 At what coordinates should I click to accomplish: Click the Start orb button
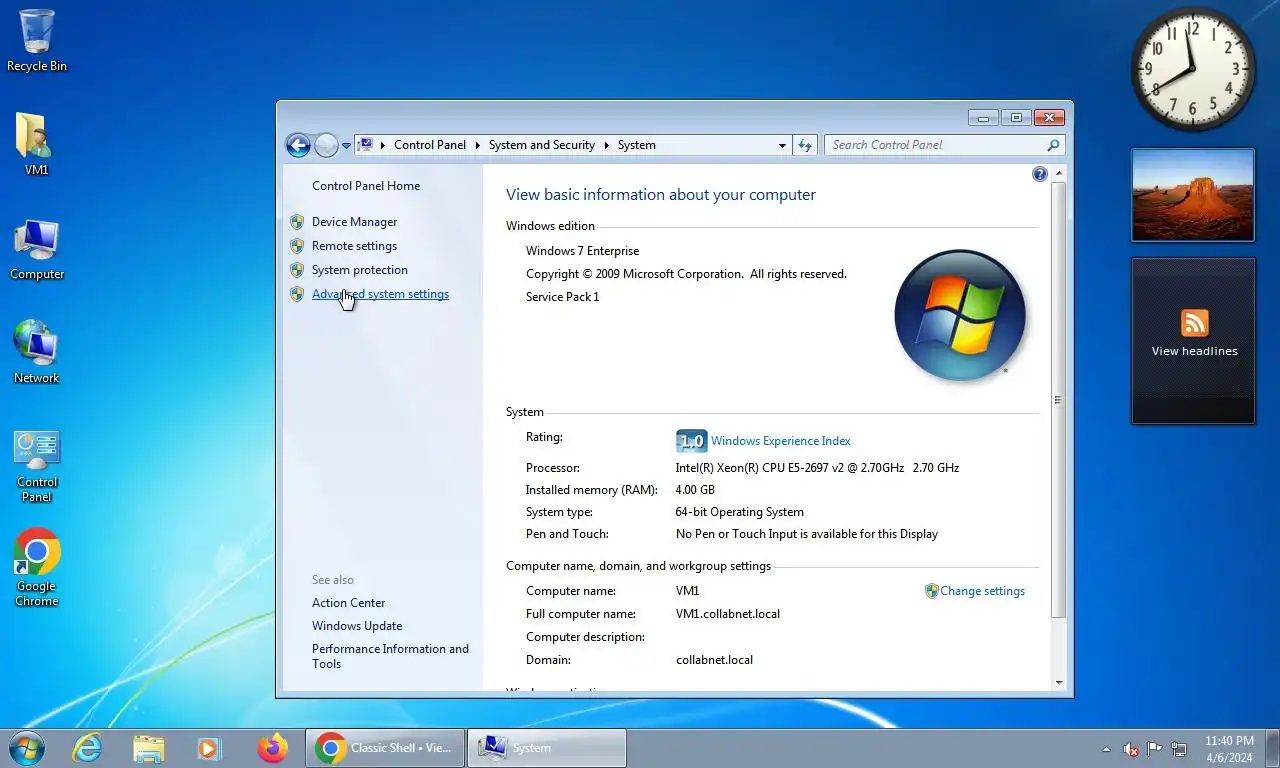26,748
